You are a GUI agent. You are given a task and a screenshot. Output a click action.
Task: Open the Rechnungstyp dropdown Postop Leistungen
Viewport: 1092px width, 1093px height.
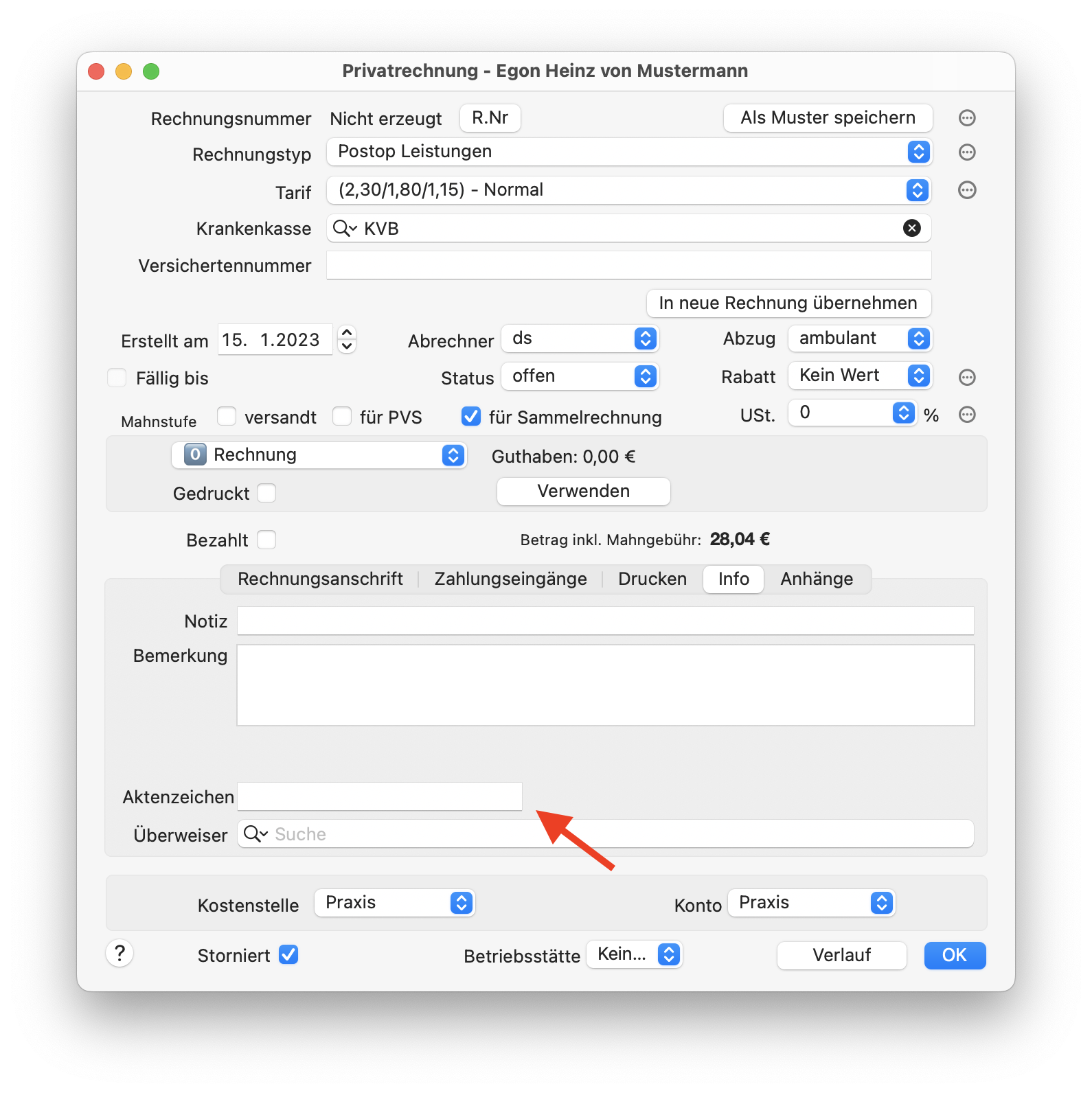[x=629, y=152]
